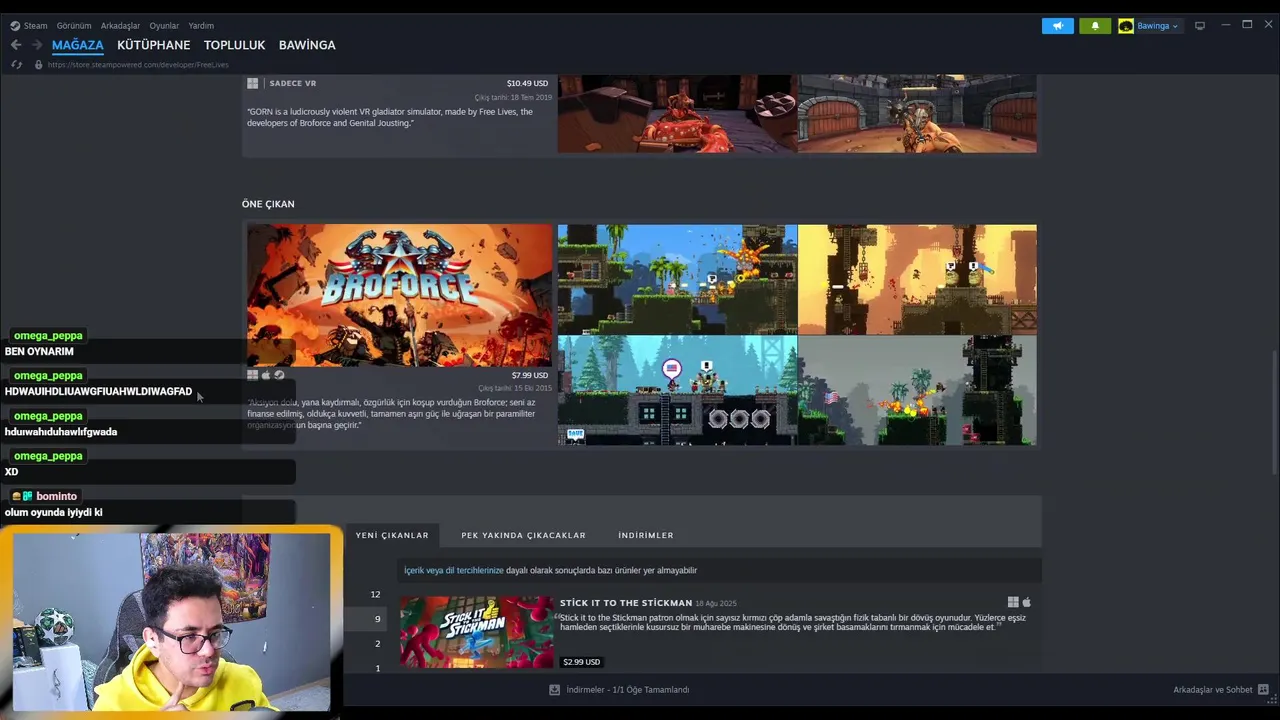Reload the store page with refresh icon

[x=16, y=65]
